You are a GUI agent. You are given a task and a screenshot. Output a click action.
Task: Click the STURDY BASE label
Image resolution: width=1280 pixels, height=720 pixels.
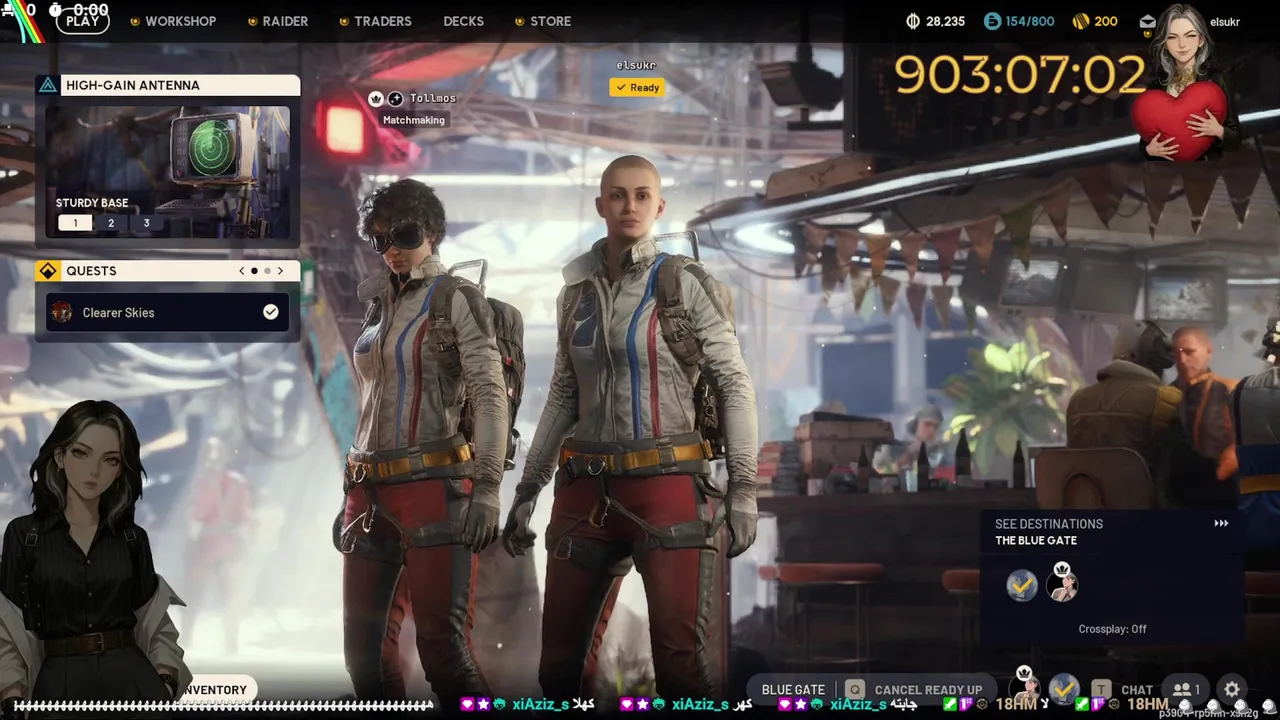pyautogui.click(x=92, y=203)
